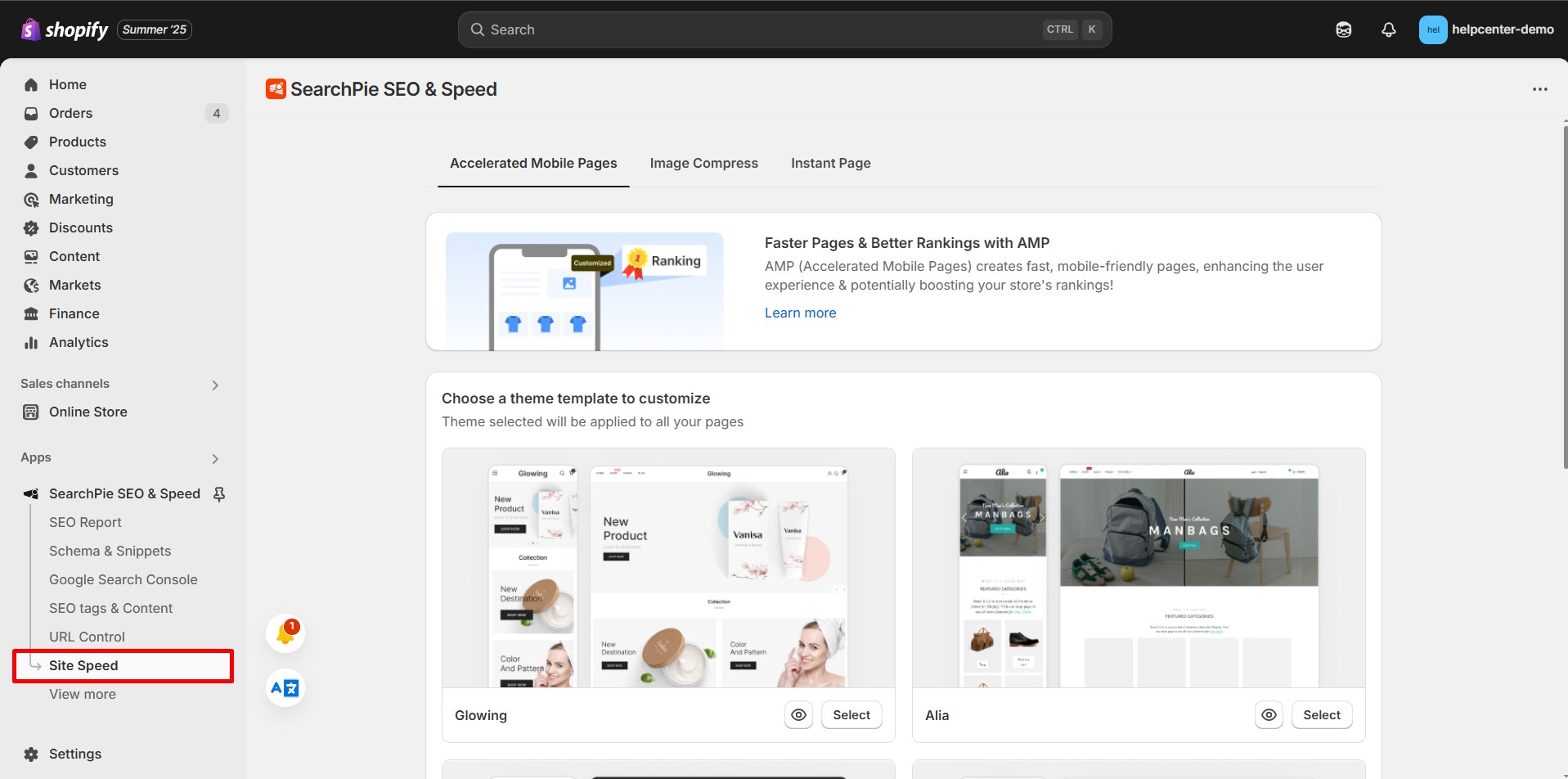Open the notification badge showing 1
Viewport: 1568px width, 779px height.
[x=285, y=631]
